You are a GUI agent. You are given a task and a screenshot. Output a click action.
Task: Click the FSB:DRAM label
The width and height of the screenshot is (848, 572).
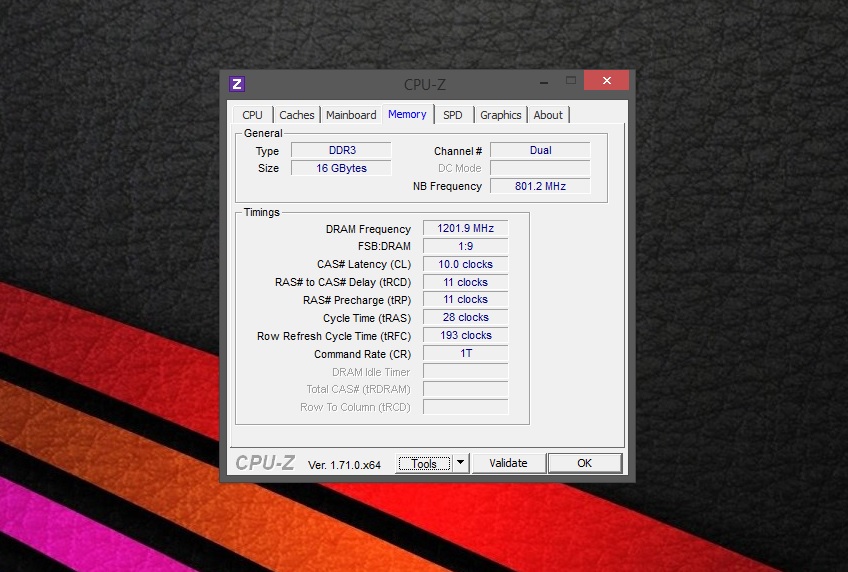point(384,247)
